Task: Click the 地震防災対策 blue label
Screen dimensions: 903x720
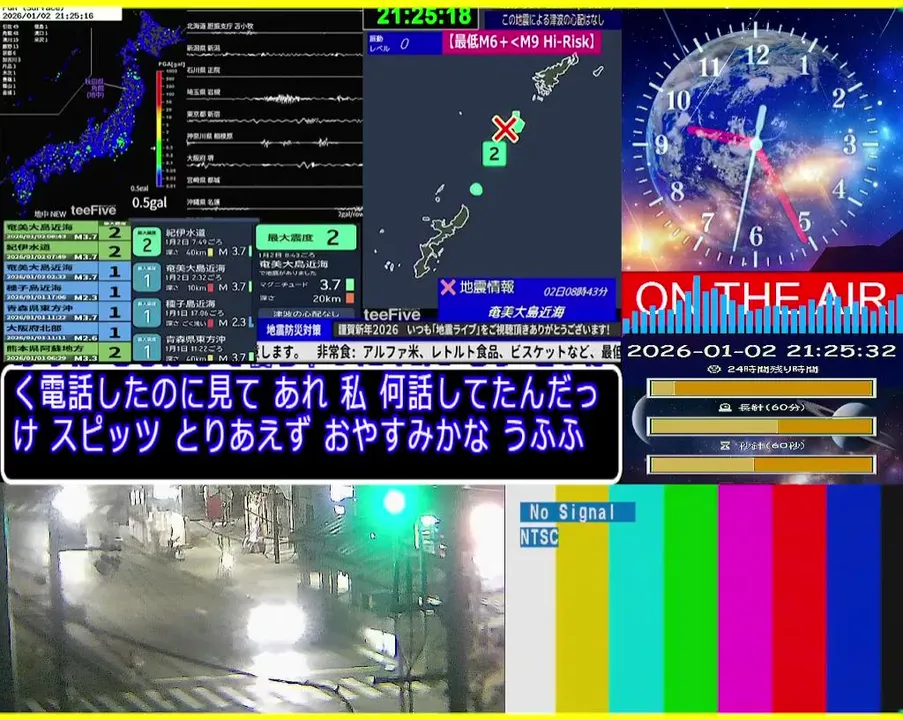Action: pos(294,330)
